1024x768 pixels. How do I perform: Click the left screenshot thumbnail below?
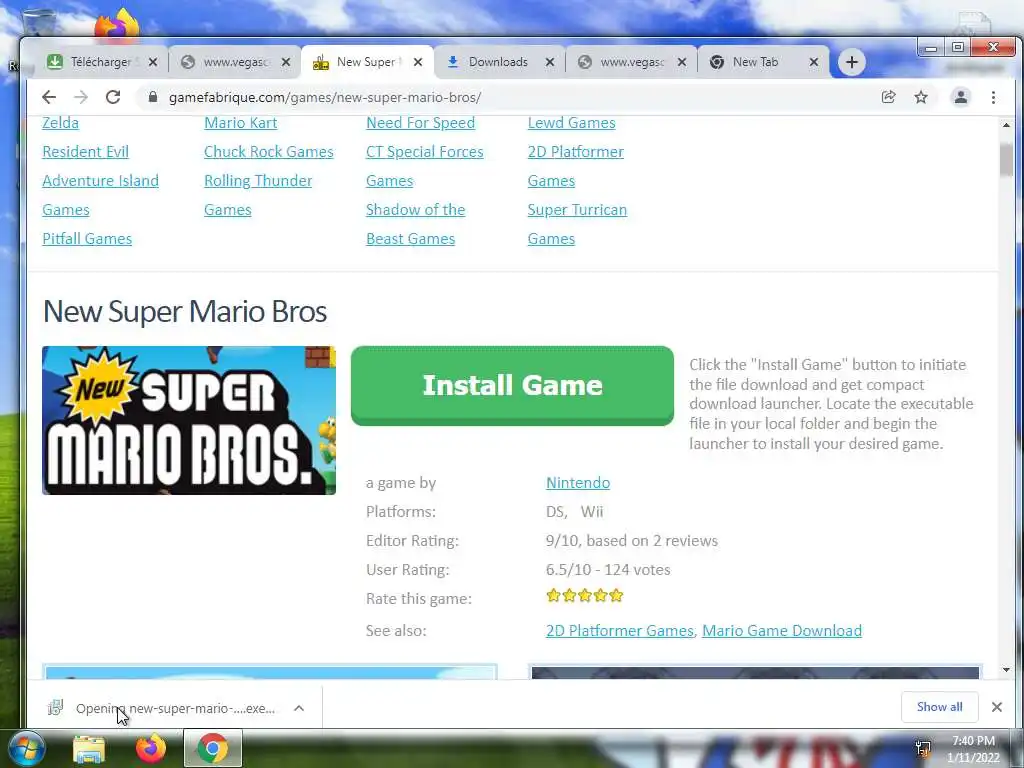270,671
